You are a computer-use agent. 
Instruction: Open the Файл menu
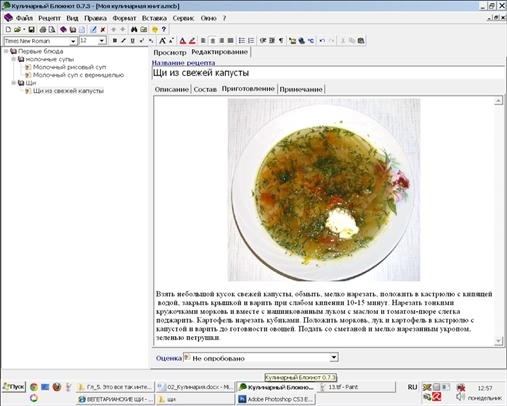24,18
